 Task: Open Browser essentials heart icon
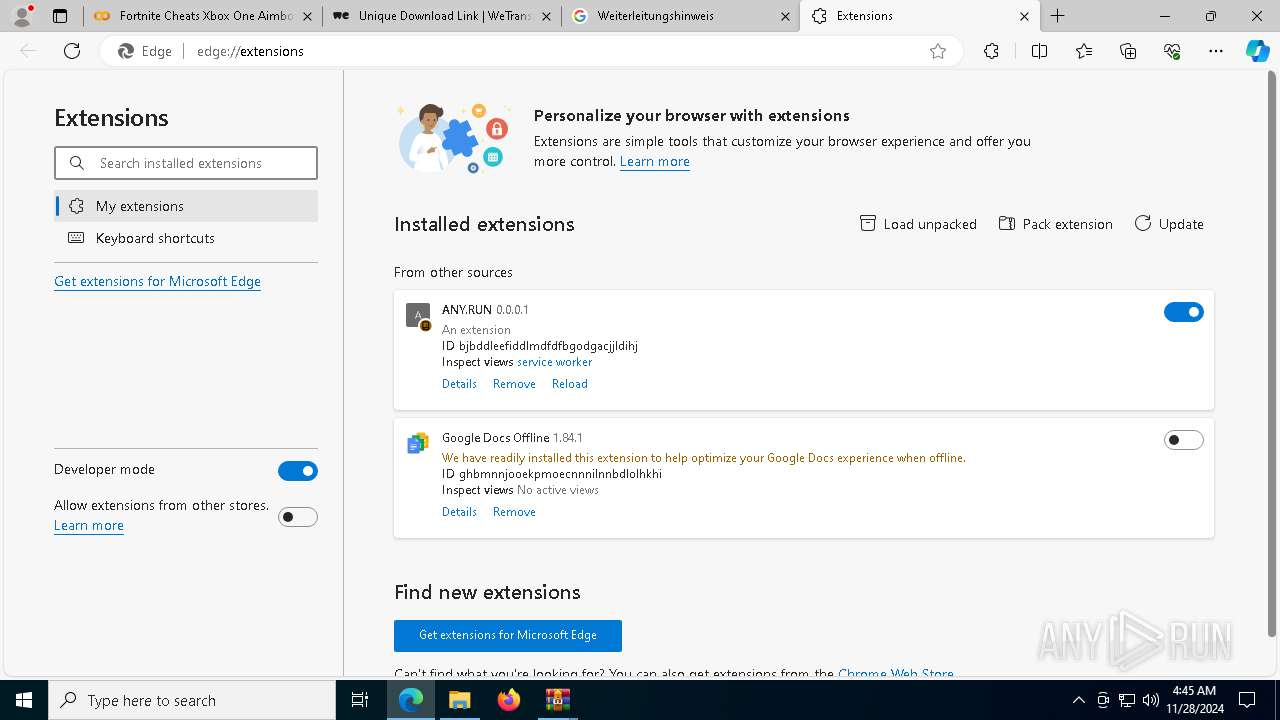point(1172,51)
